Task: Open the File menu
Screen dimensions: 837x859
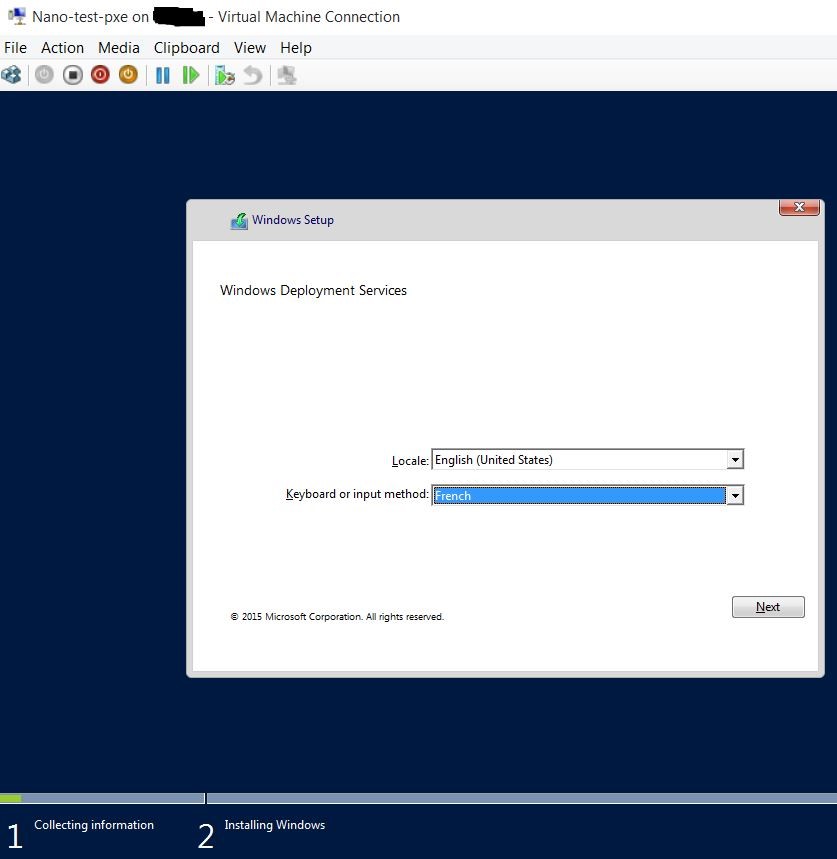Action: point(15,48)
